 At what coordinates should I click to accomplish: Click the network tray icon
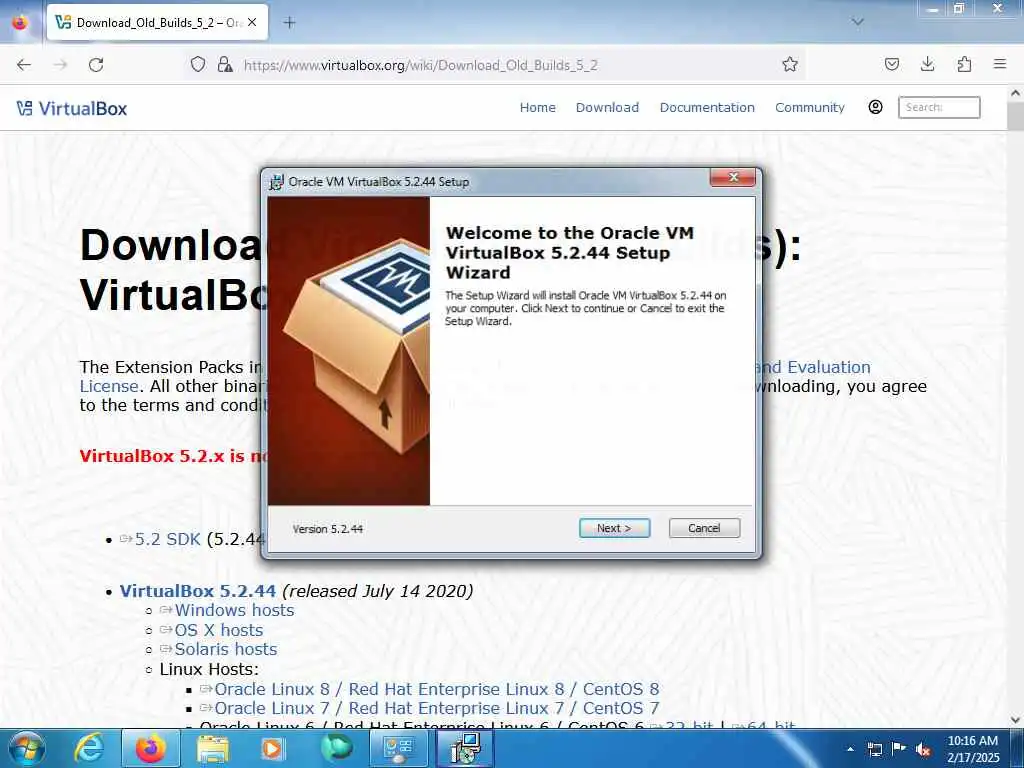pyautogui.click(x=874, y=749)
